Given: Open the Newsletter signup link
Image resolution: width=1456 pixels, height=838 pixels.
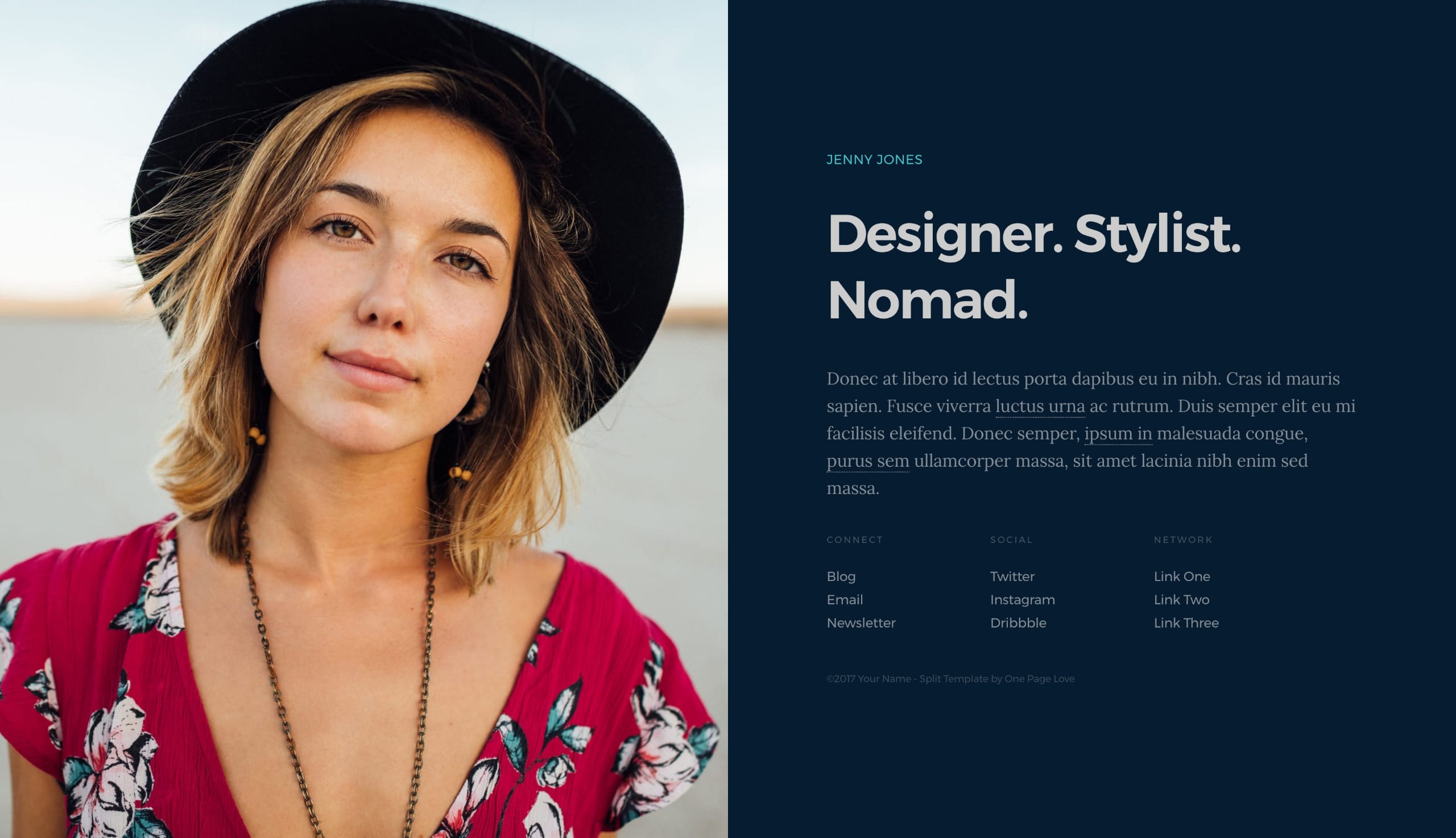Looking at the screenshot, I should [861, 622].
